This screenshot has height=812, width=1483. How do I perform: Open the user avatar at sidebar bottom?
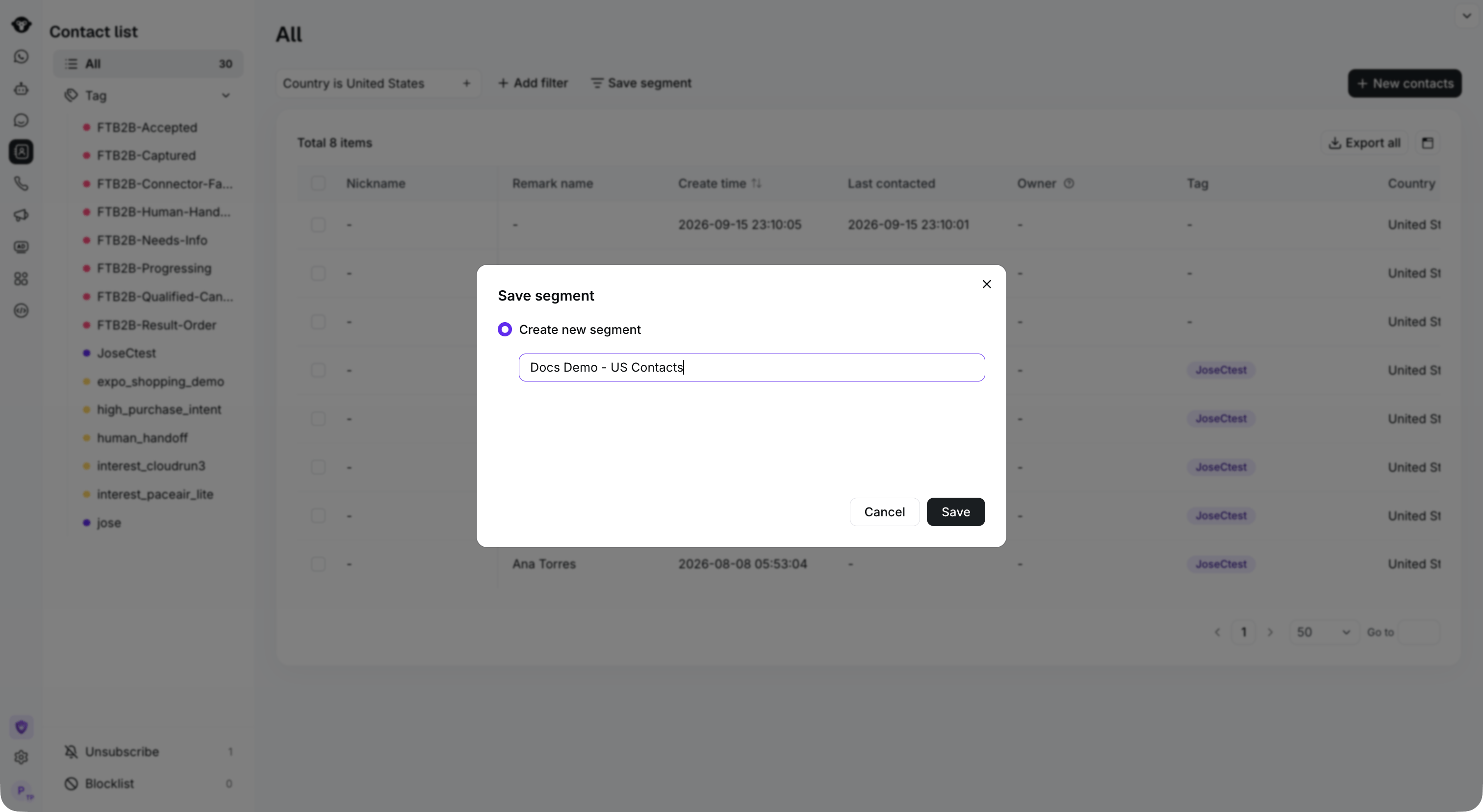pos(22,791)
